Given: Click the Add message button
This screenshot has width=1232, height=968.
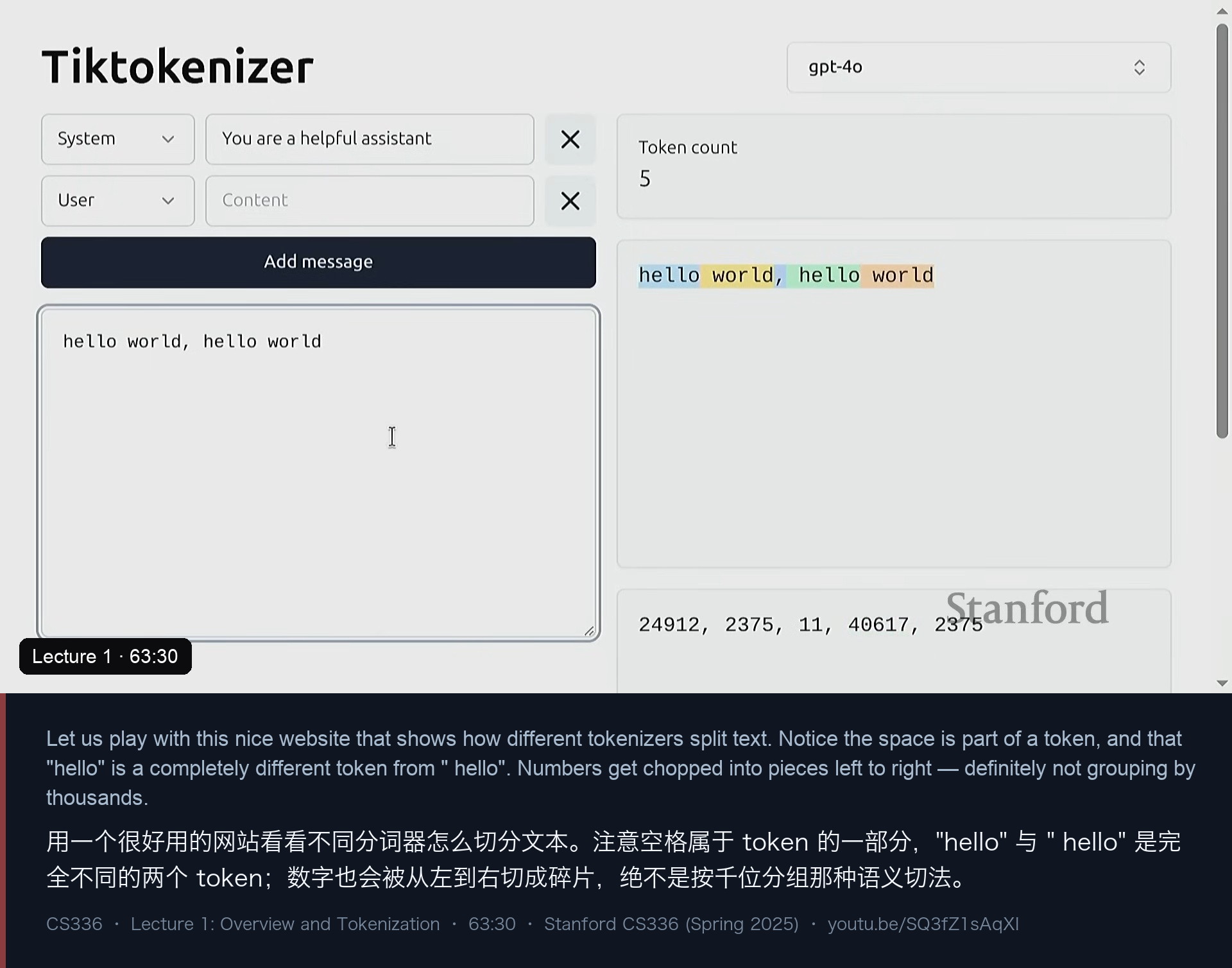Looking at the screenshot, I should point(318,262).
